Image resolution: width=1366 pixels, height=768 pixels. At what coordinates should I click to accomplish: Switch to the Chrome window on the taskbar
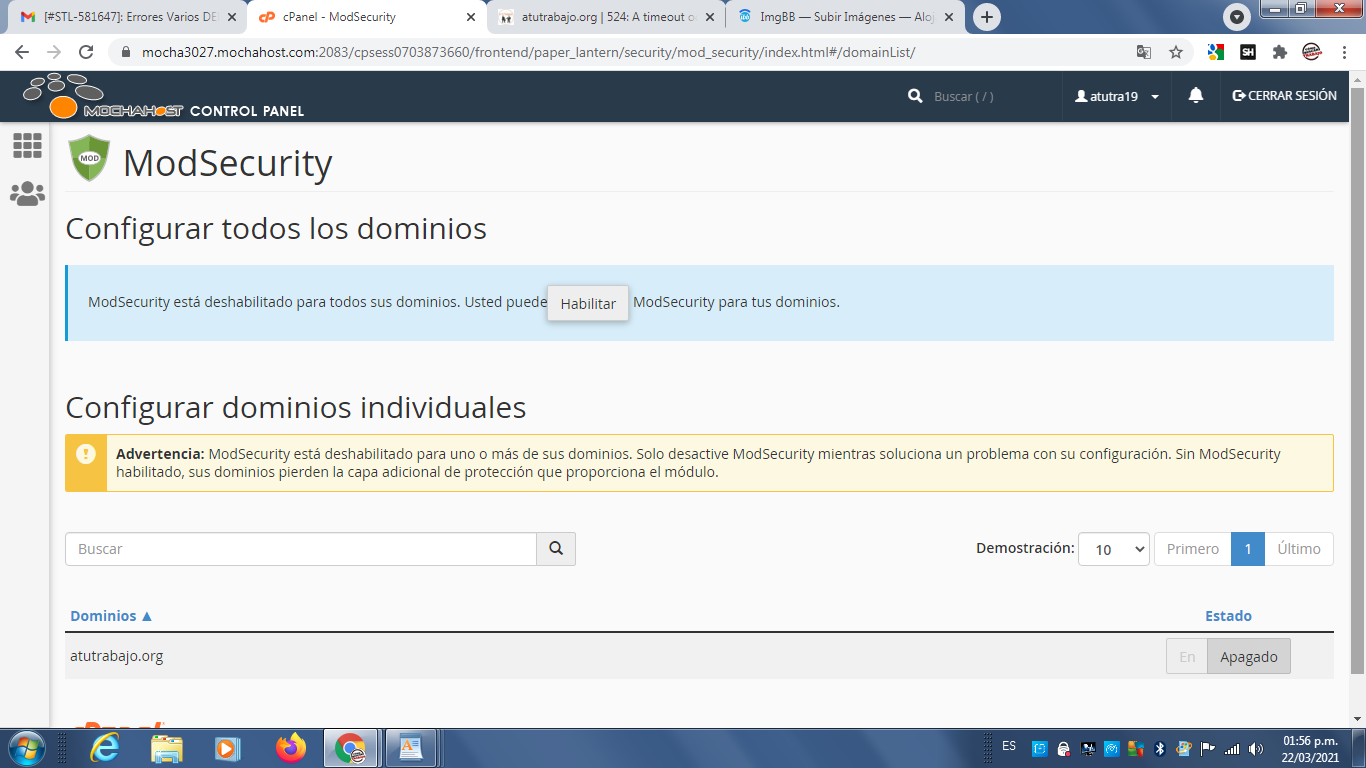coord(350,748)
